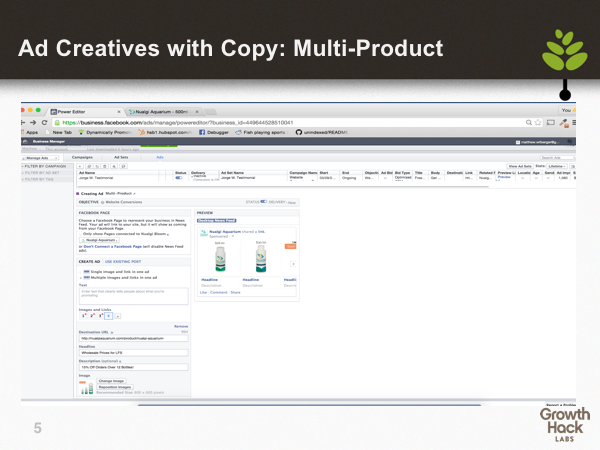
Task: Click the search magnifier in the address bar
Action: [529, 122]
